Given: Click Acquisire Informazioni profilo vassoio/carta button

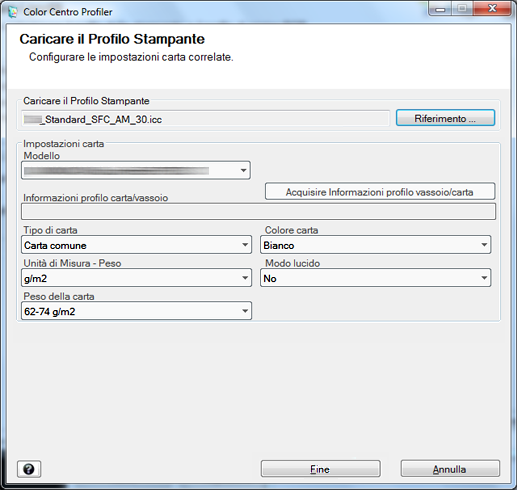Looking at the screenshot, I should [x=380, y=192].
